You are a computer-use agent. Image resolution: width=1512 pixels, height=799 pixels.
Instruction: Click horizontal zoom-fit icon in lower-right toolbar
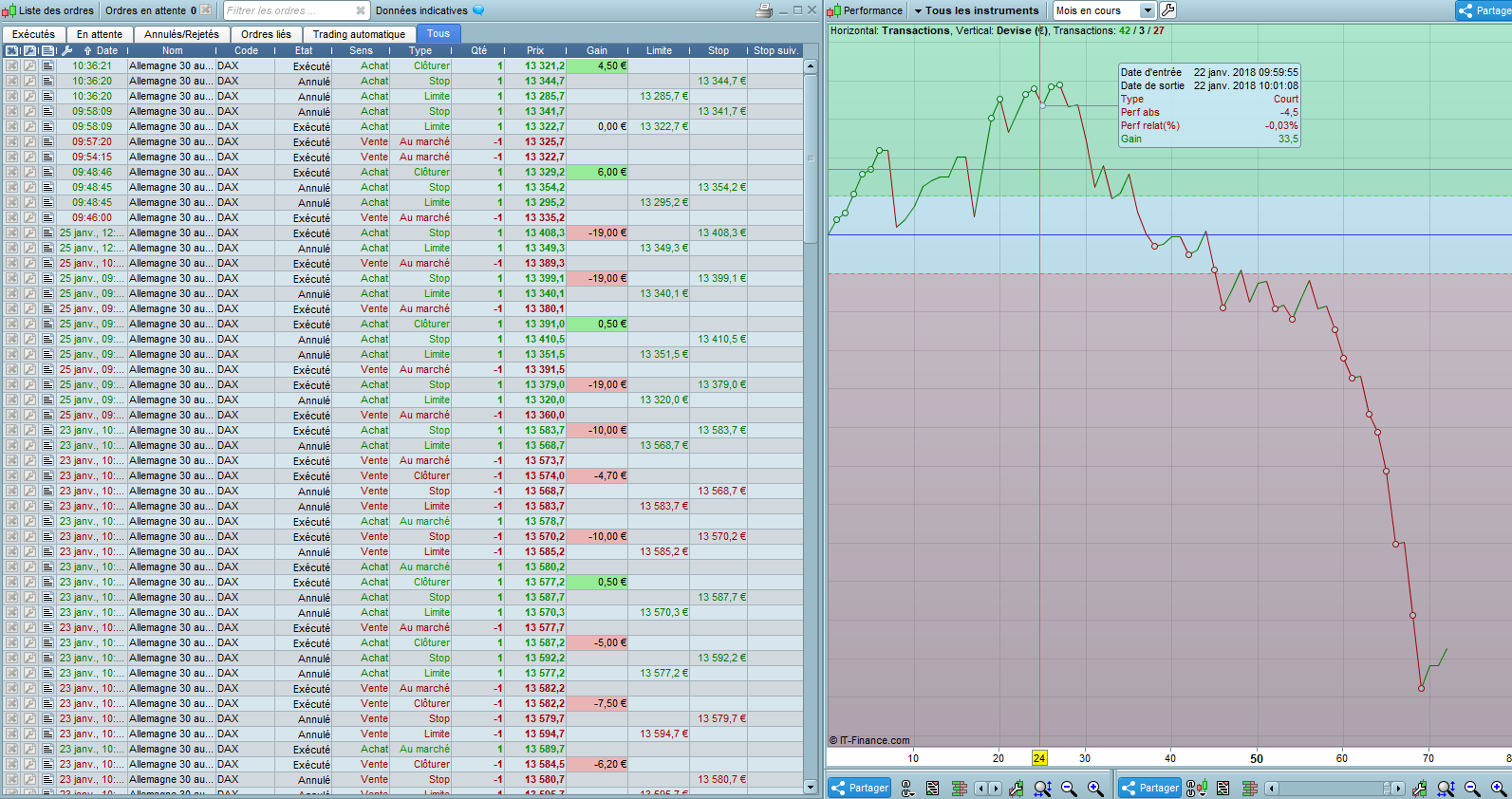click(1447, 789)
